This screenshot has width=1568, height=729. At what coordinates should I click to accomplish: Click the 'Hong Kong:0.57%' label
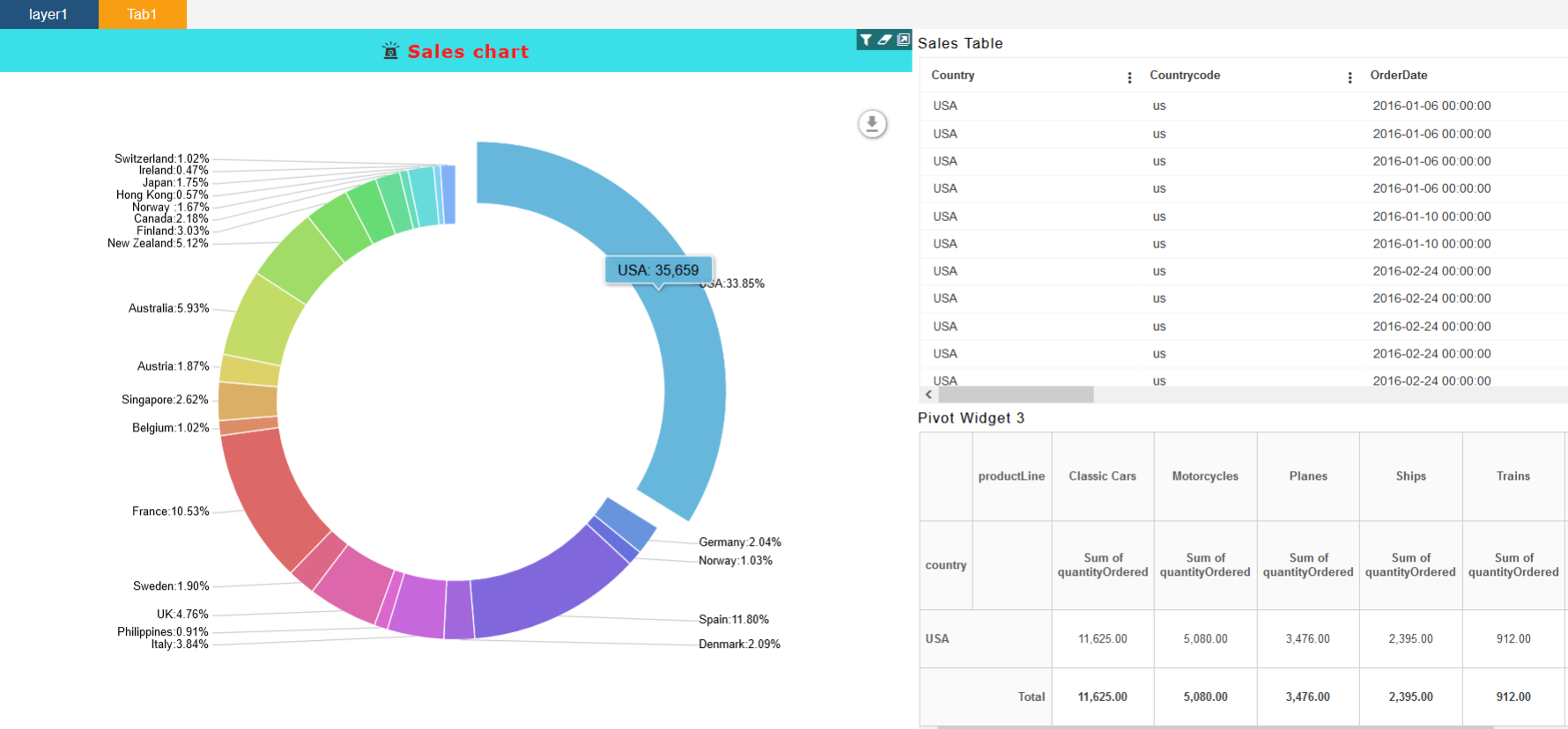(x=162, y=195)
